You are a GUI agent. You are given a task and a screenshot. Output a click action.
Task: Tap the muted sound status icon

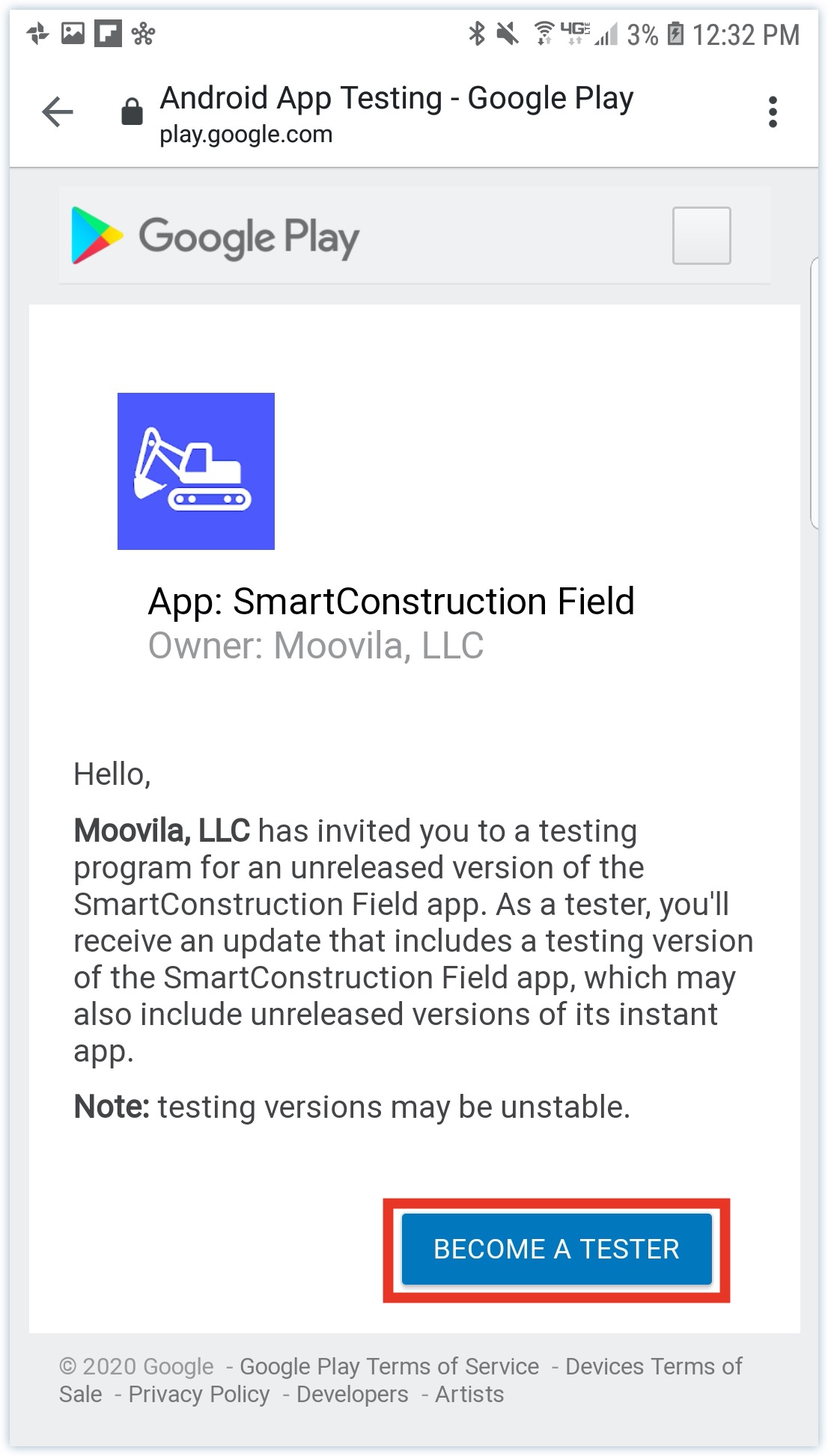coord(508,34)
